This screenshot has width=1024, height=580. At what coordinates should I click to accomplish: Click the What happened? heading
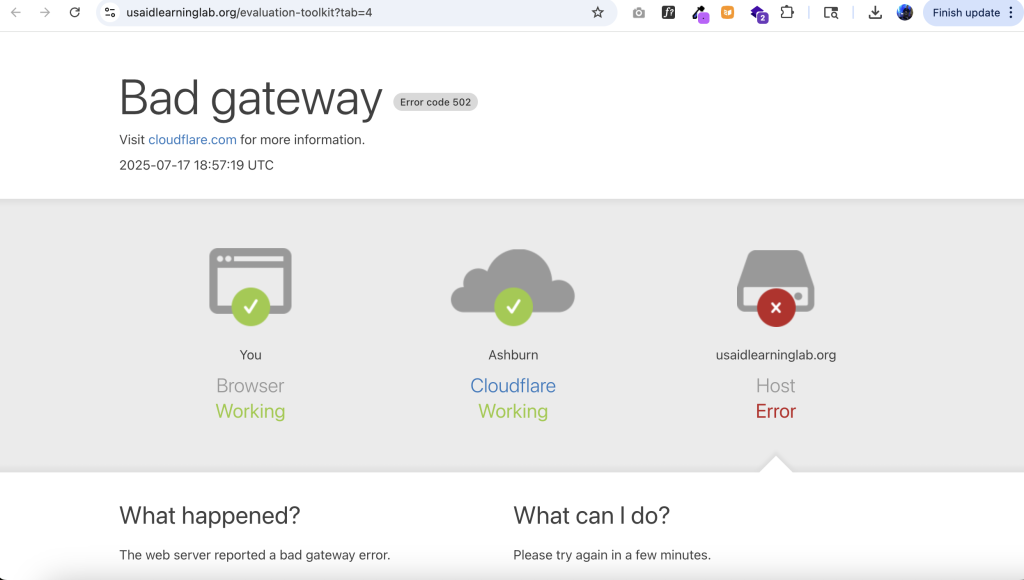coord(210,516)
